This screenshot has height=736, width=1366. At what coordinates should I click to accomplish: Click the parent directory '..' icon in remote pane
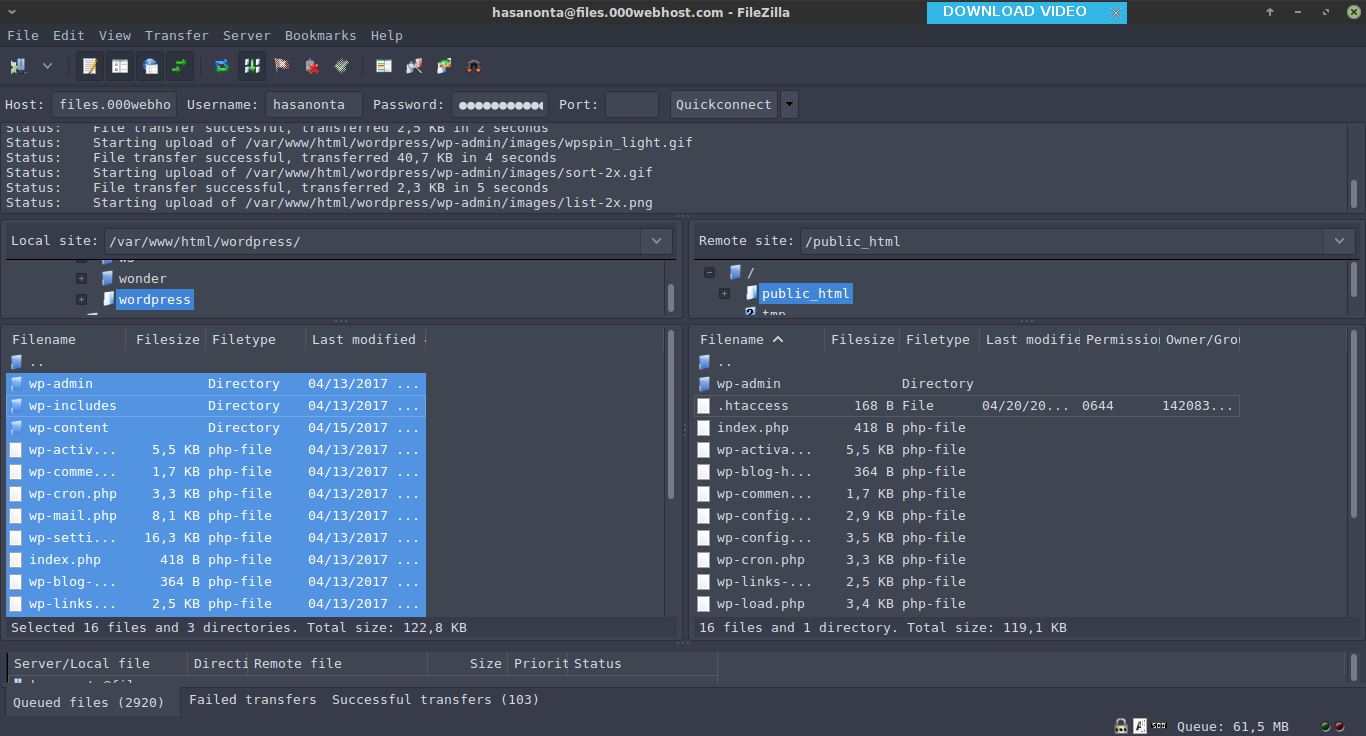coord(705,362)
